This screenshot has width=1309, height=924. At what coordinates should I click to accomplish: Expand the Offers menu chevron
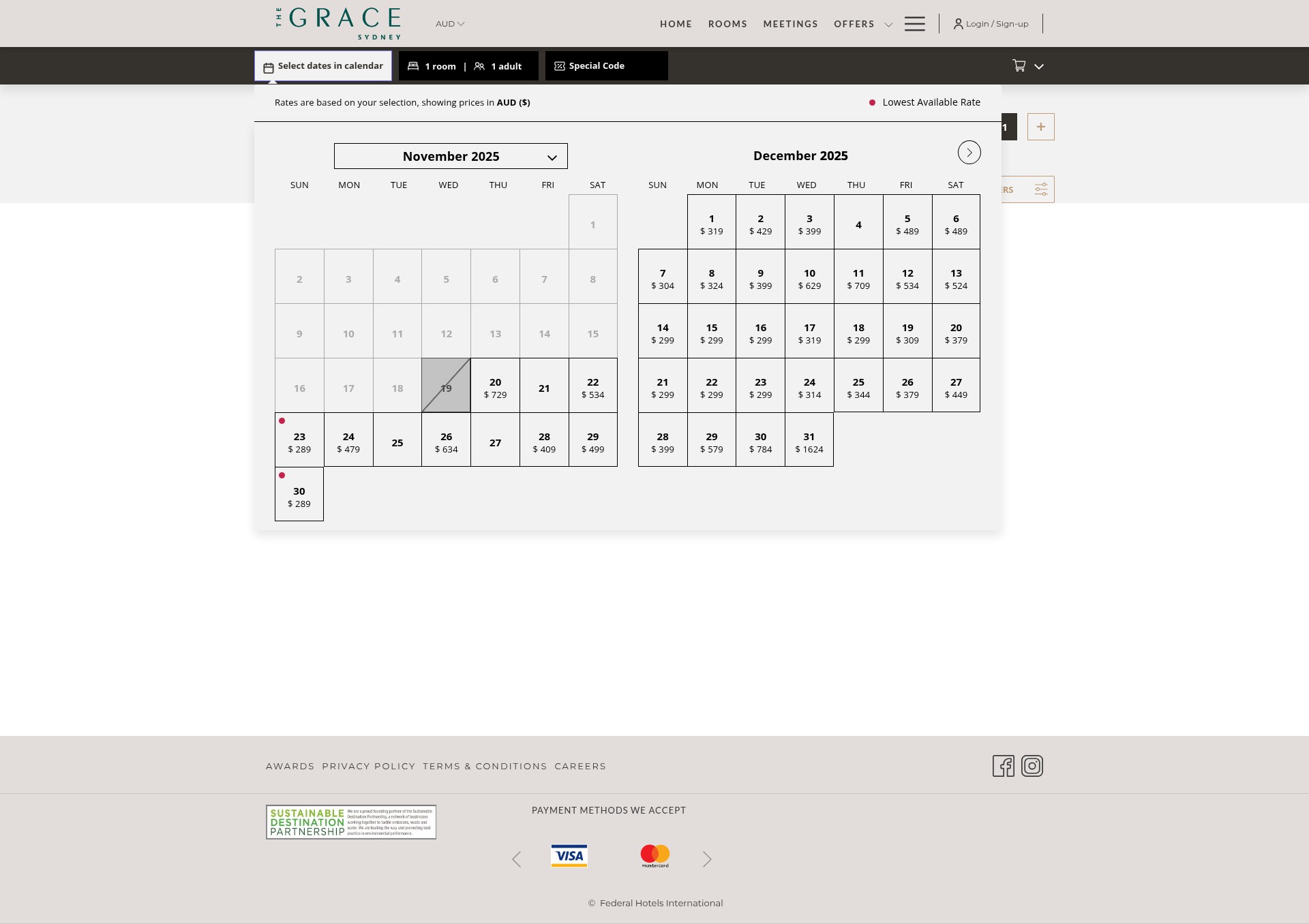pyautogui.click(x=888, y=25)
